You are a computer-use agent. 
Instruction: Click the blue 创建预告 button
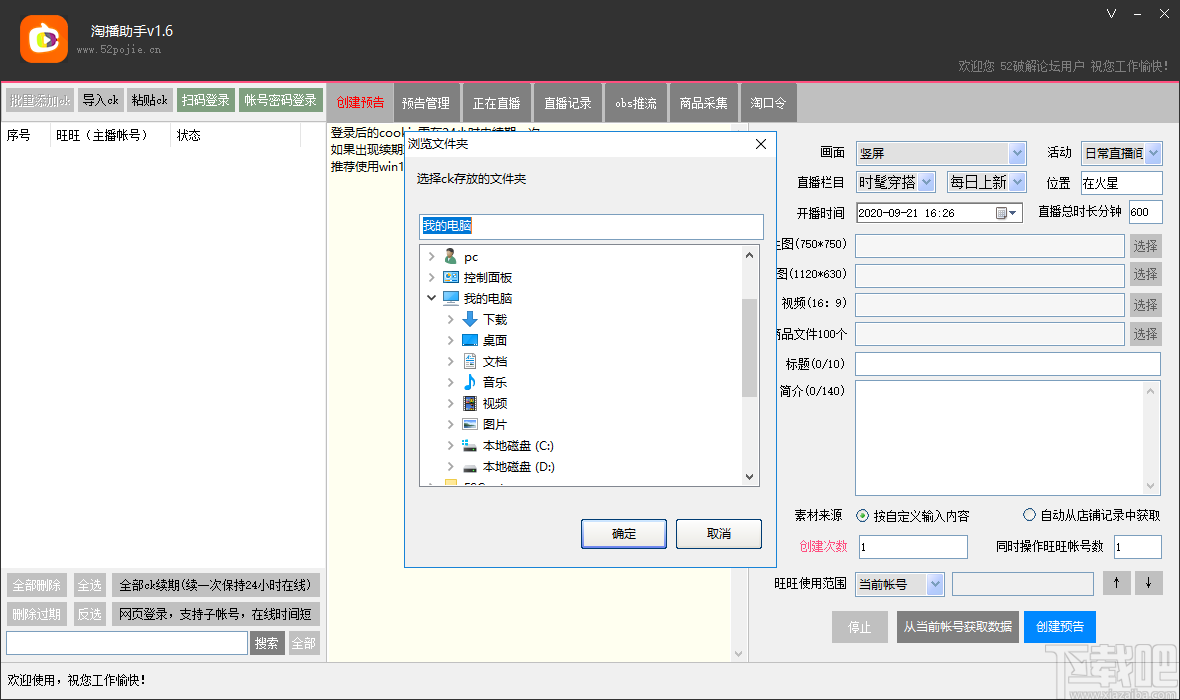coord(1060,626)
